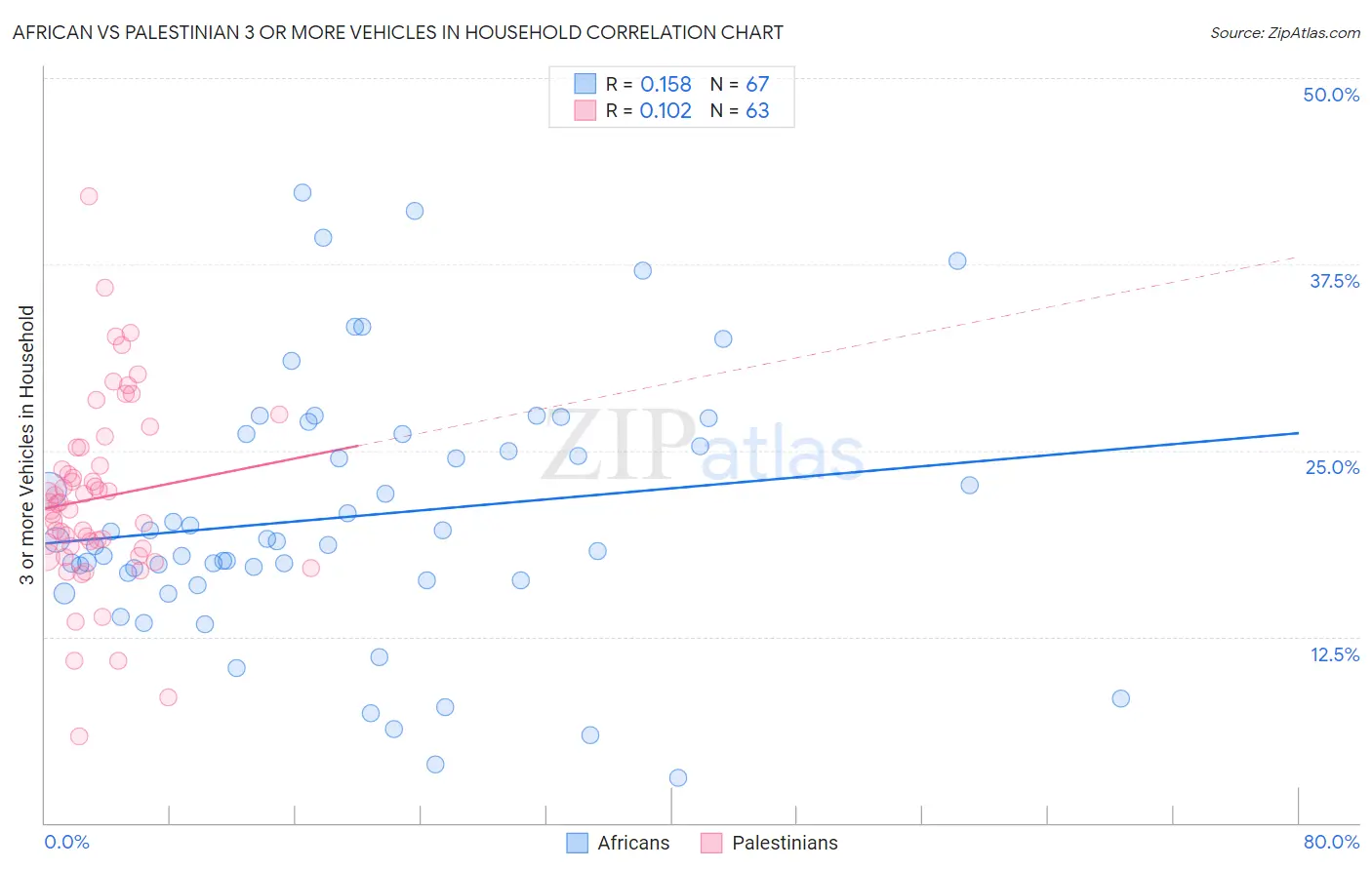Click the pink swatch next to R = 0.102
This screenshot has height=870, width=1372.
pyautogui.click(x=585, y=110)
